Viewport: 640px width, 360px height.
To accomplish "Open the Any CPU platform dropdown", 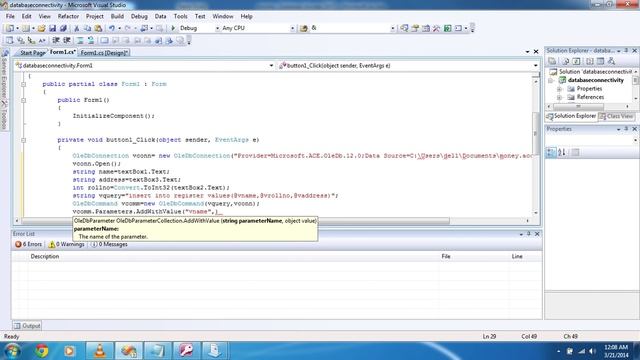I will click(x=292, y=28).
